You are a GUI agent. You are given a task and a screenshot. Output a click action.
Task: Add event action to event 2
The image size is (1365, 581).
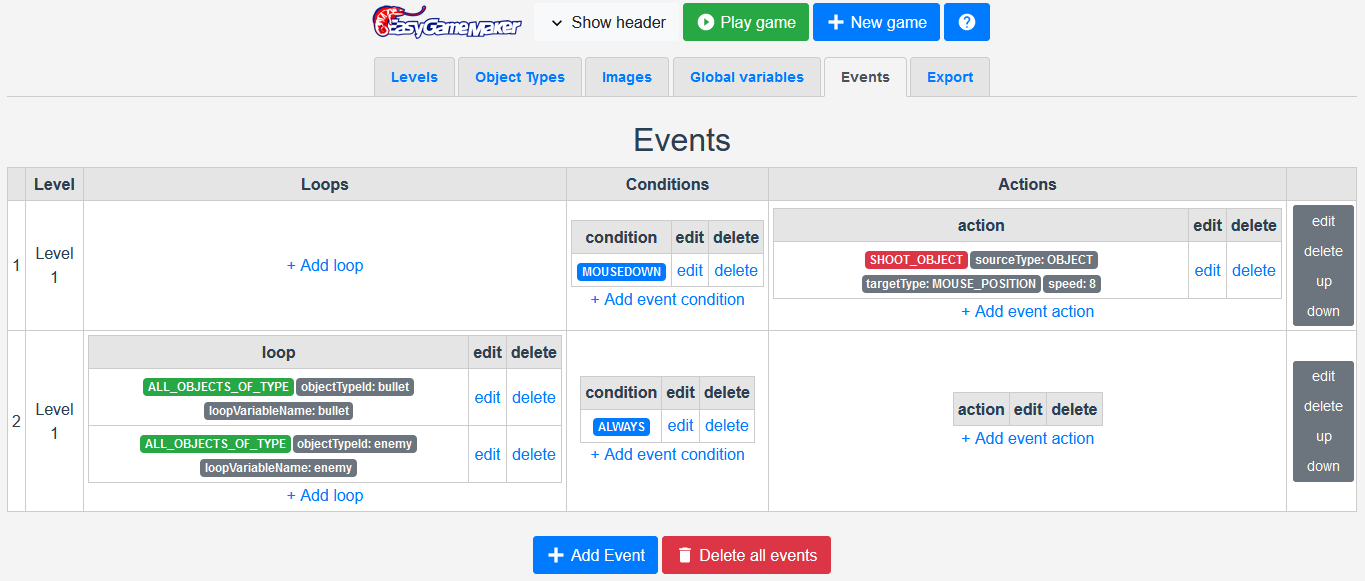pos(1027,438)
